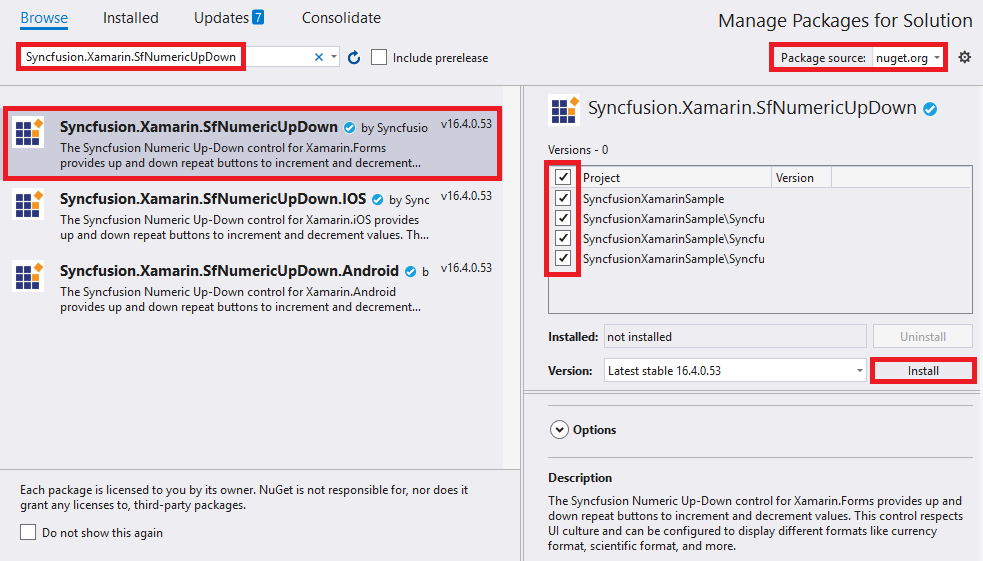This screenshot has height=561, width=983.
Task: Click Syncfusion.Xamarin.SfNumericUpDown package icon in list
Action: tap(28, 132)
